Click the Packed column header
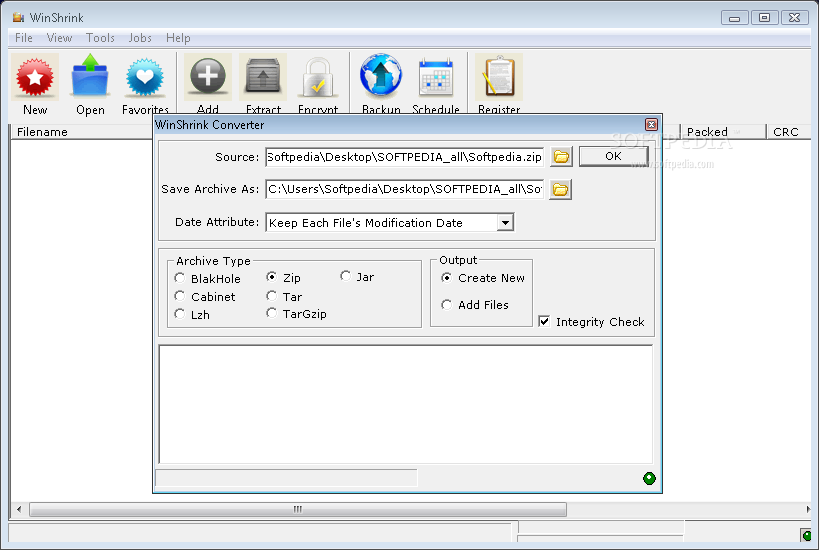Image resolution: width=819 pixels, height=550 pixels. [723, 132]
